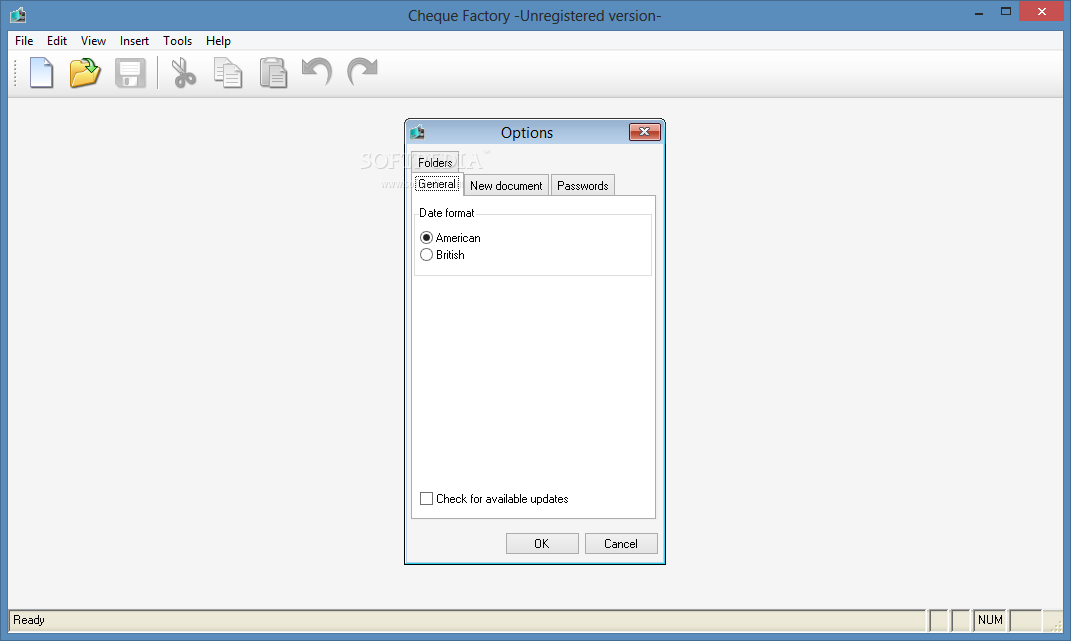Open the View menu

tap(93, 41)
